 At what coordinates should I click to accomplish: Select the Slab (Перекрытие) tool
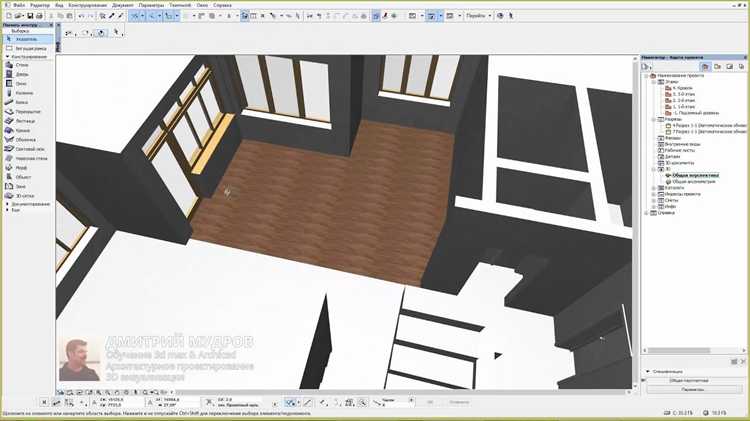point(28,111)
